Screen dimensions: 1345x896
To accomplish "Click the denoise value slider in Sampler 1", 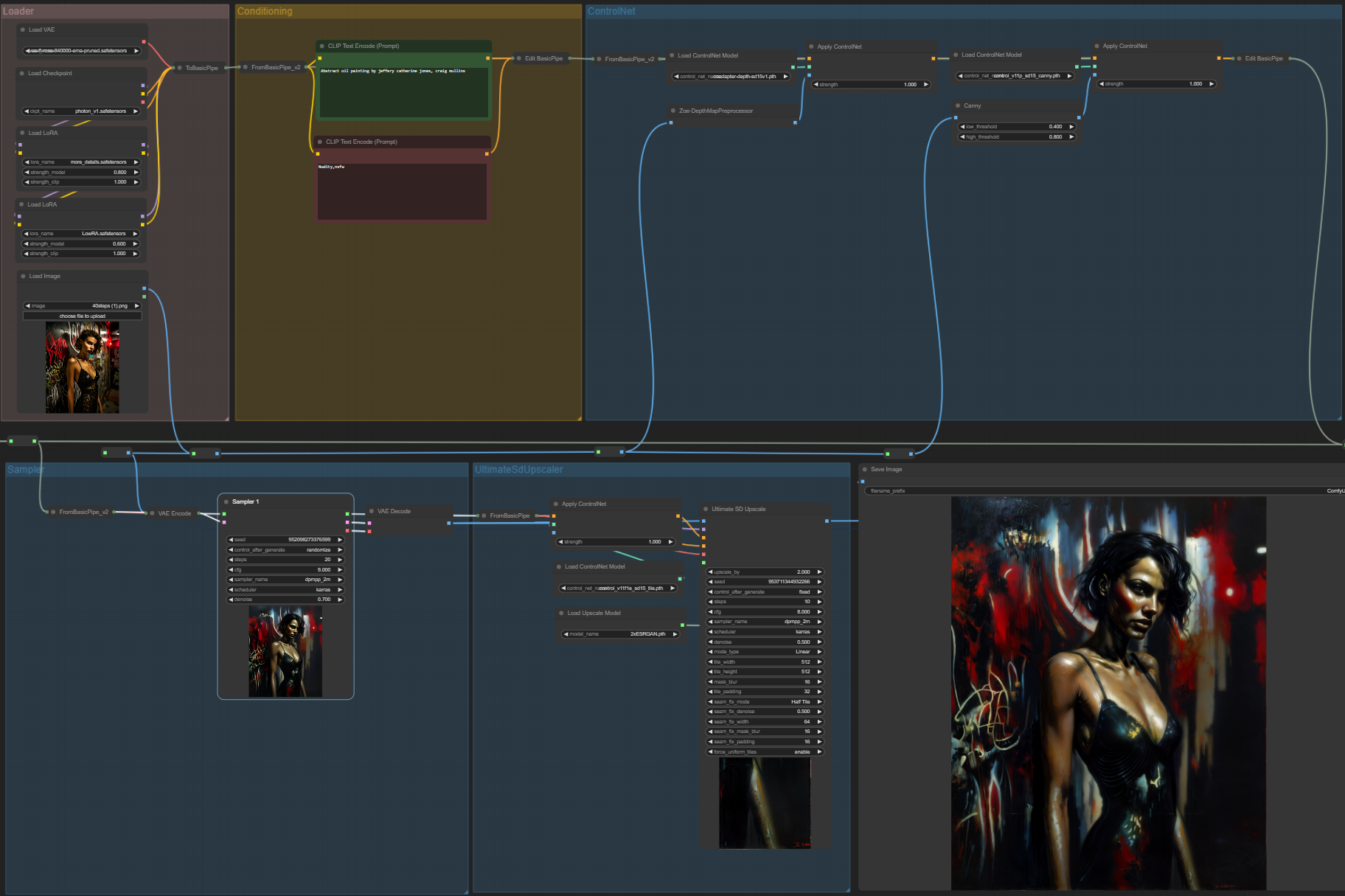I will (285, 600).
